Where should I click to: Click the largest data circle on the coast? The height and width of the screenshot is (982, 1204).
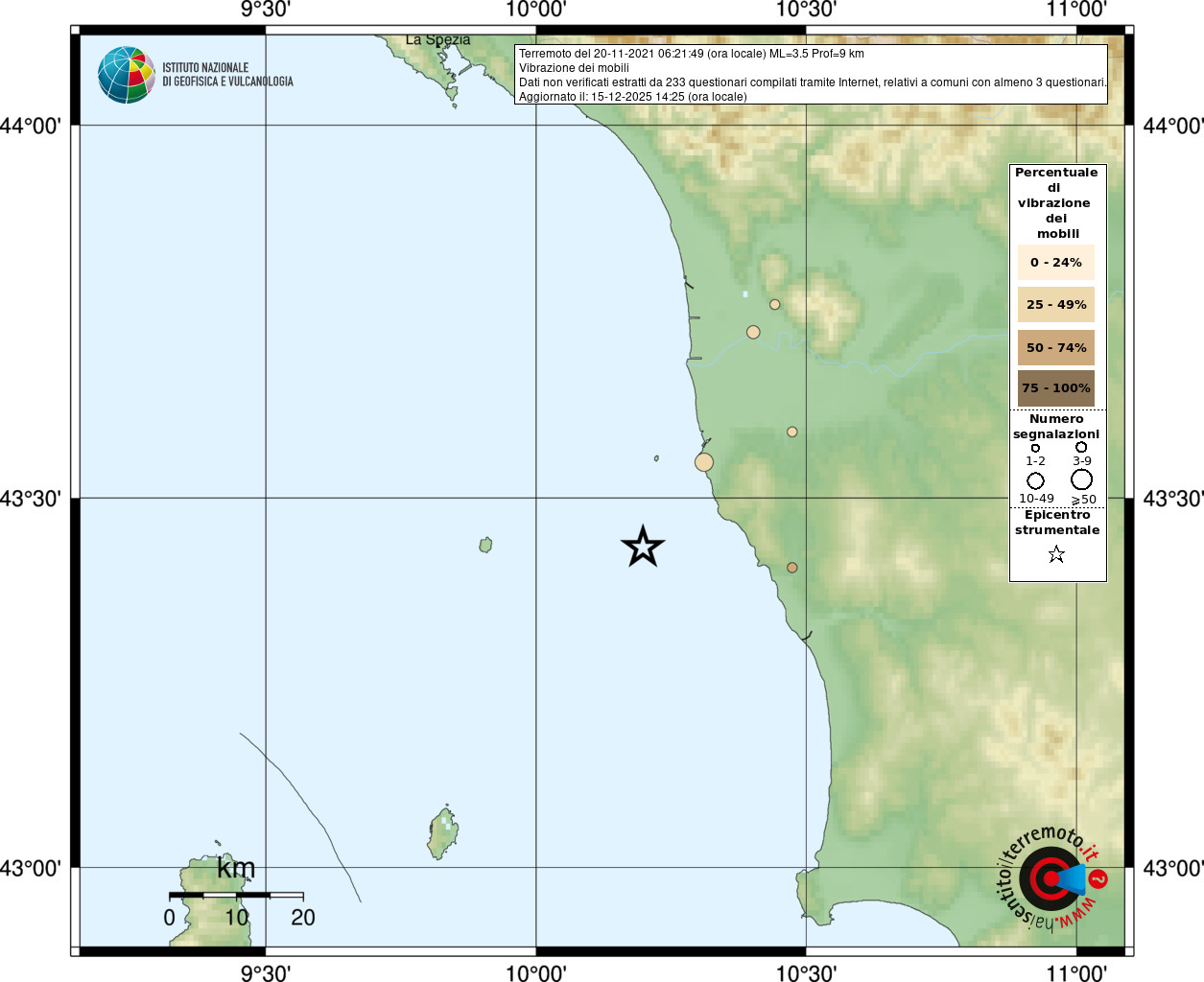(704, 462)
